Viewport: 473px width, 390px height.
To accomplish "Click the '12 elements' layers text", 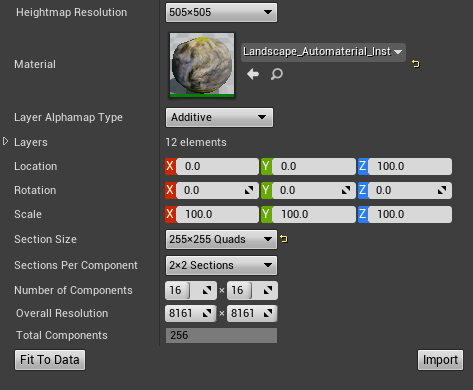I will tap(196, 142).
